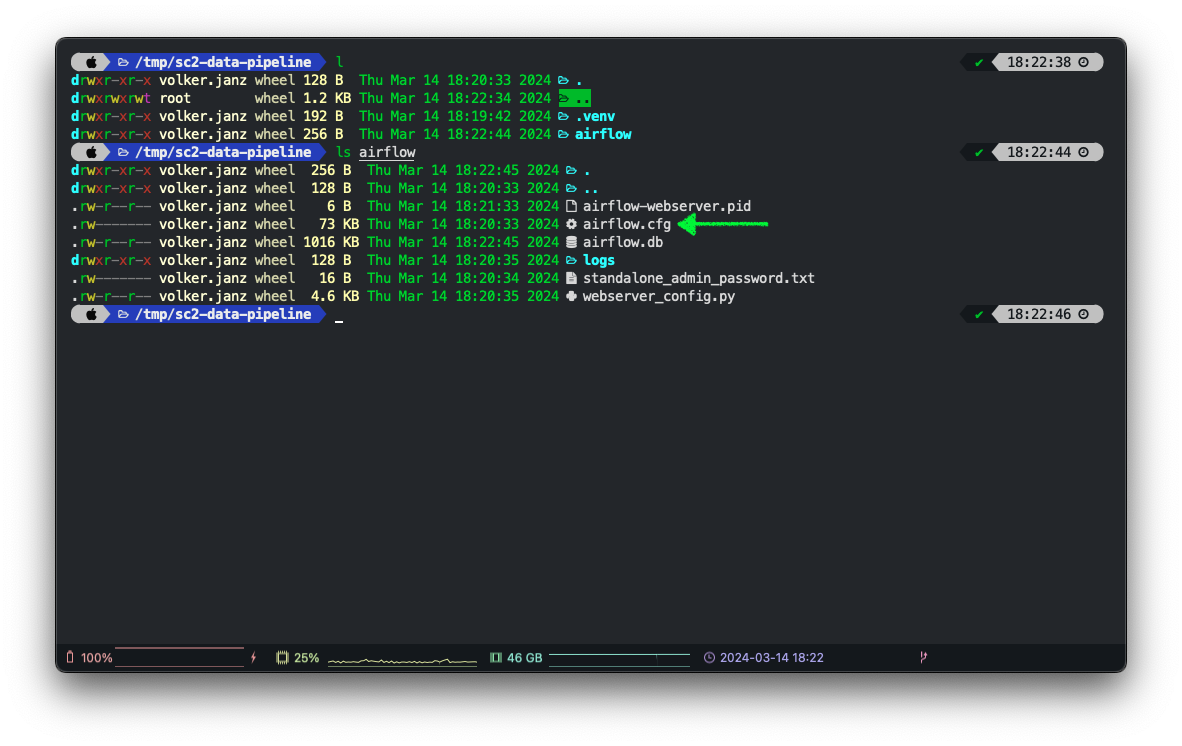Click the underlined airflow argument in the ls command
1182x746 pixels.
pyautogui.click(x=386, y=152)
